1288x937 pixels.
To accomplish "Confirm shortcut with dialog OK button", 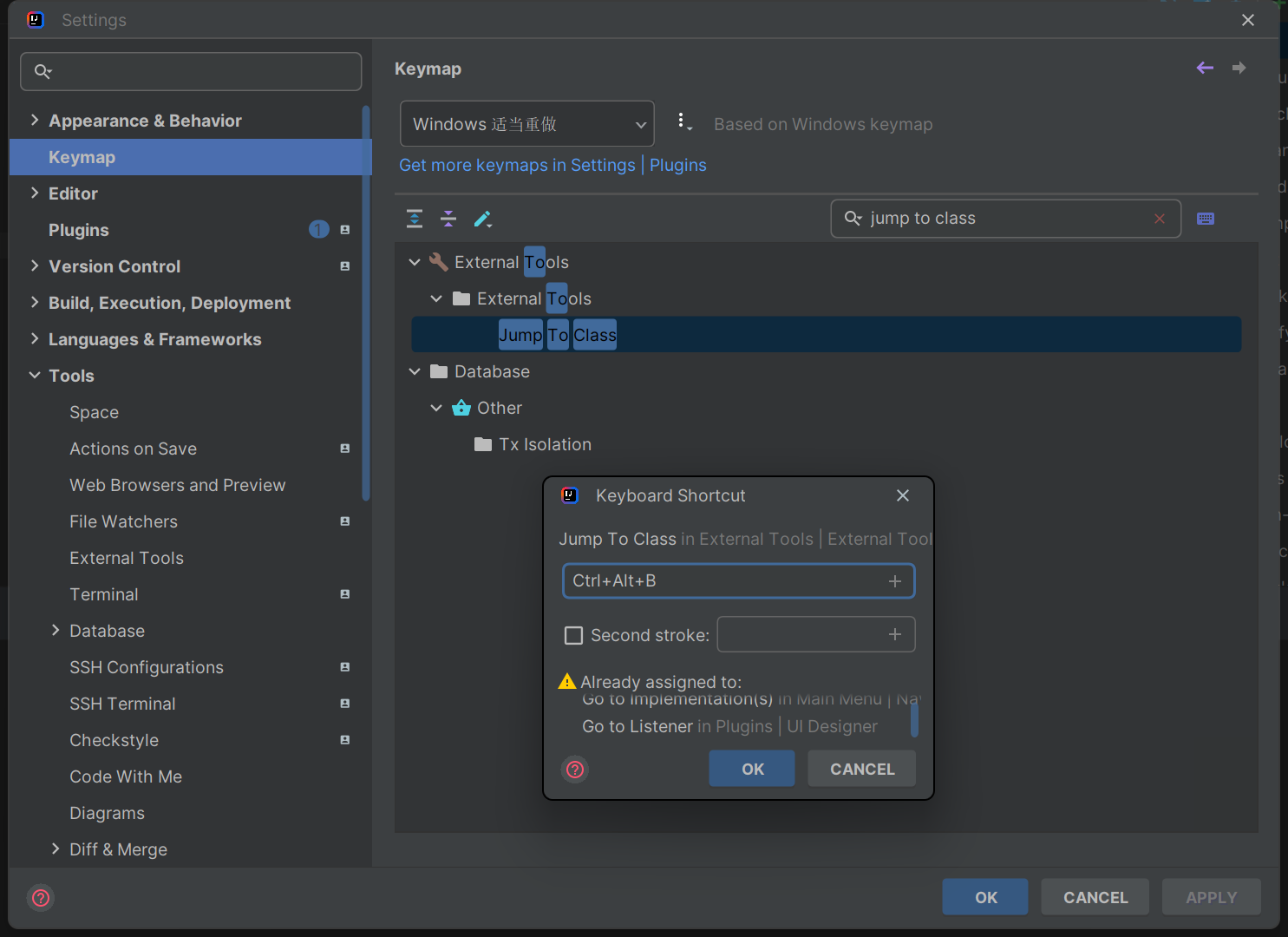I will click(x=752, y=770).
